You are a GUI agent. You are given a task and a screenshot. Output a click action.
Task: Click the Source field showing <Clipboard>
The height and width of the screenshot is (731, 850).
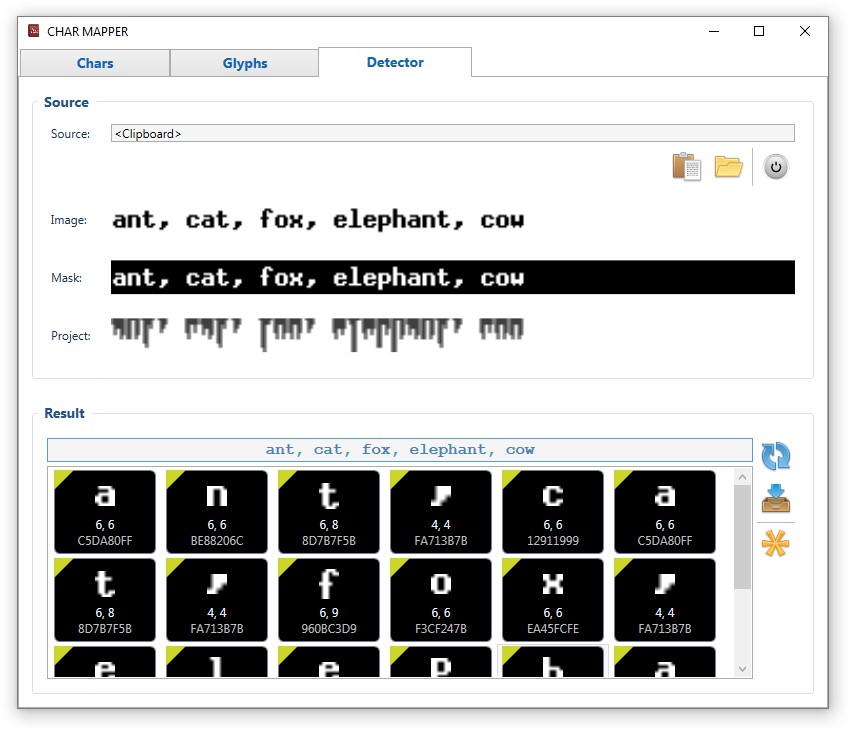(x=453, y=133)
